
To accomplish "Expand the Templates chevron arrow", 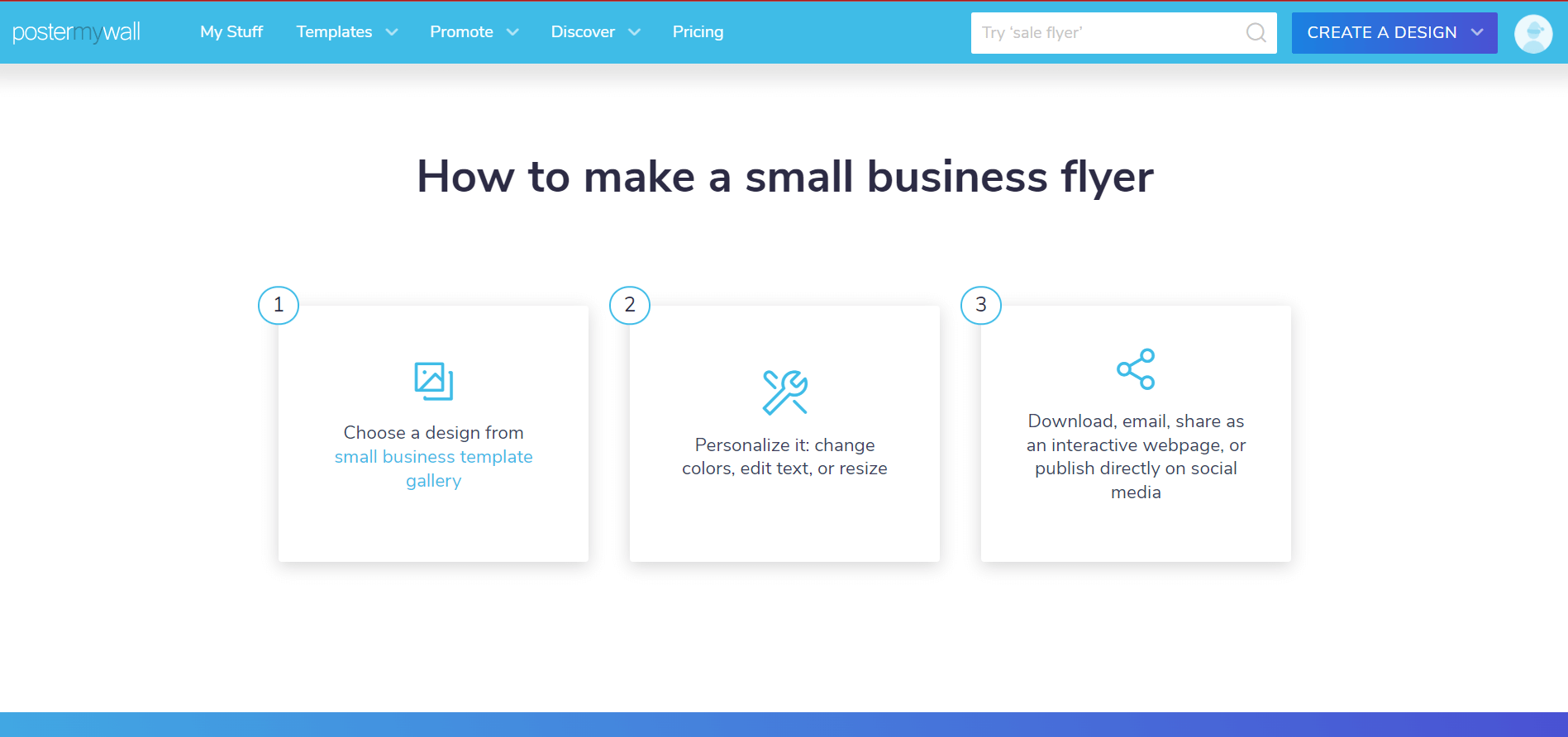I will pos(392,32).
